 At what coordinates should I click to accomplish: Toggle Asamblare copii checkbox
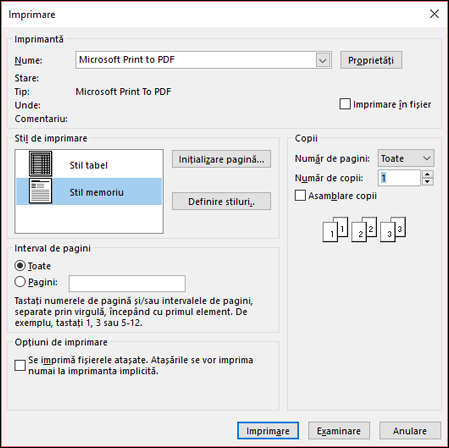pyautogui.click(x=300, y=195)
